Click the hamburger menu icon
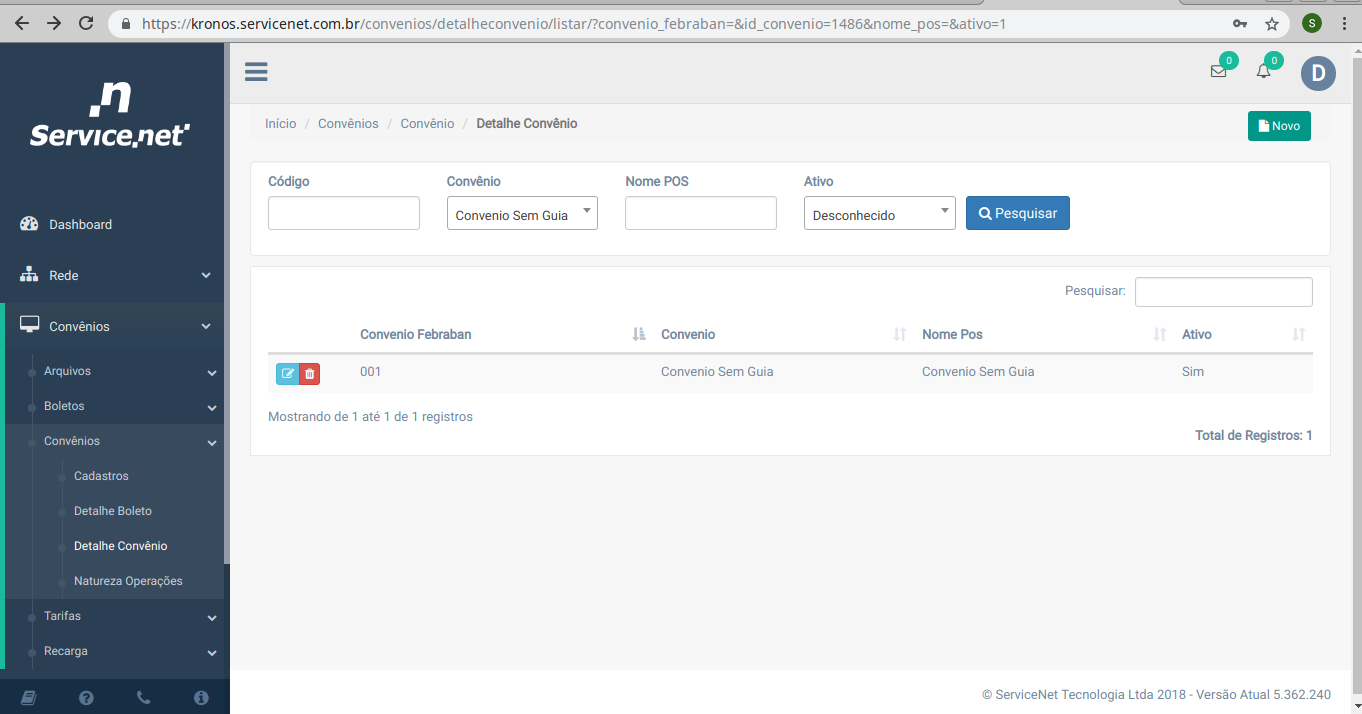 256,72
